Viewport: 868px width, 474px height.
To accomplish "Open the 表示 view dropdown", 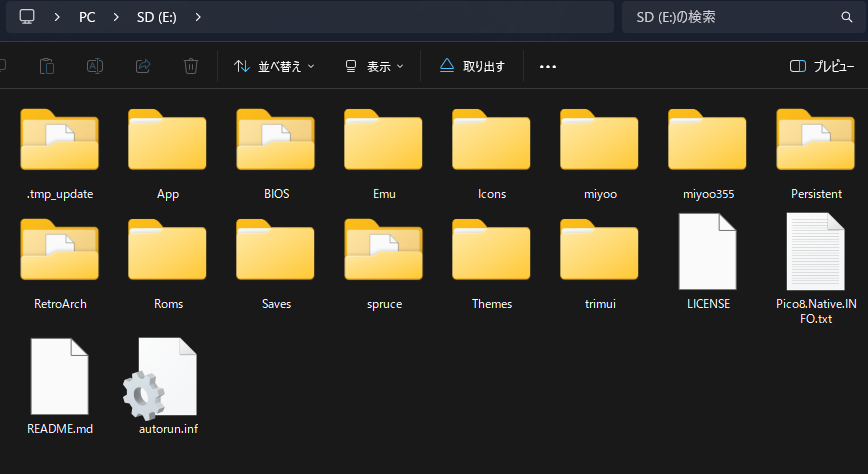I will point(374,66).
